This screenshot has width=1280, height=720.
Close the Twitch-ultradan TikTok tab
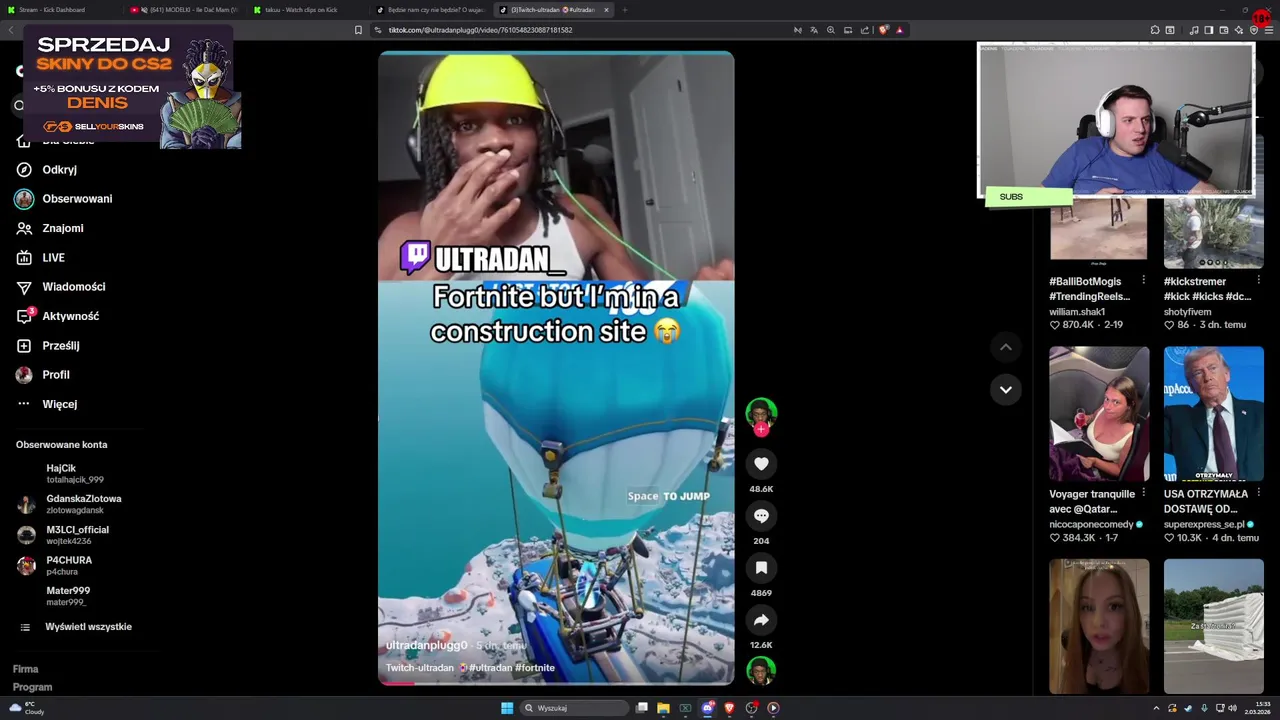click(606, 10)
